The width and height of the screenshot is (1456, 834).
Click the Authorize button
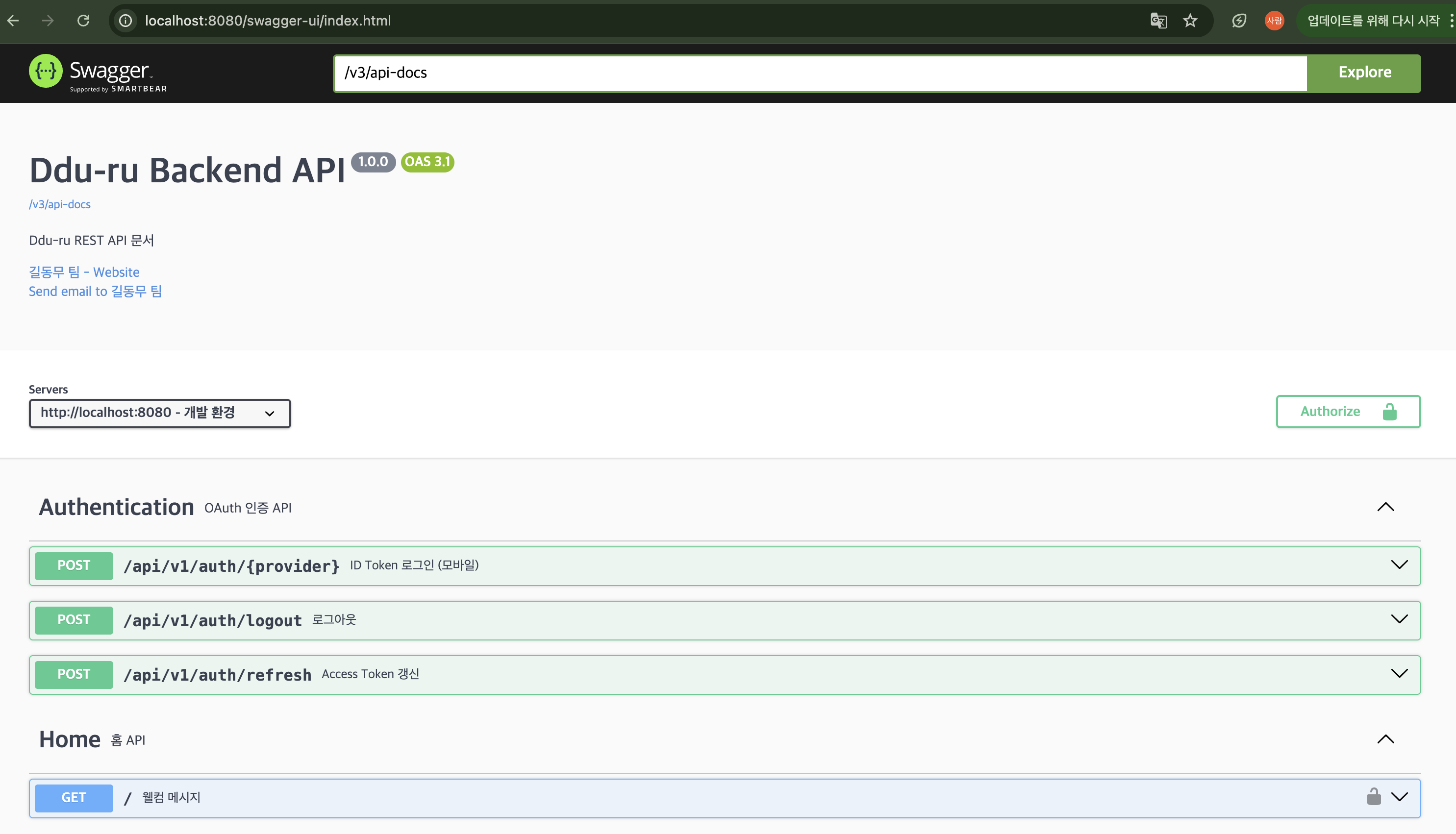coord(1348,411)
